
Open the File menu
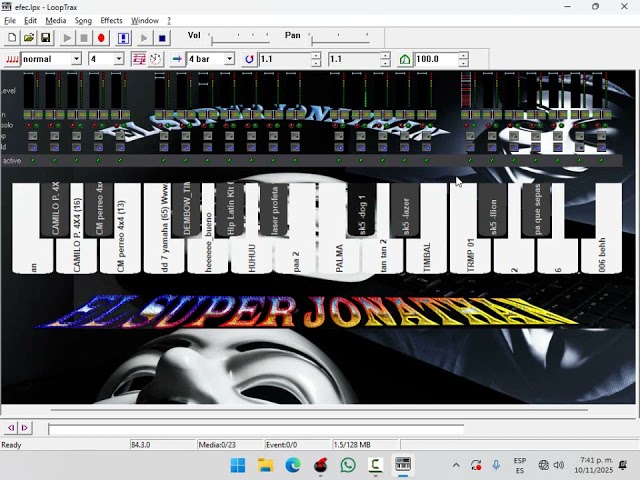point(10,20)
